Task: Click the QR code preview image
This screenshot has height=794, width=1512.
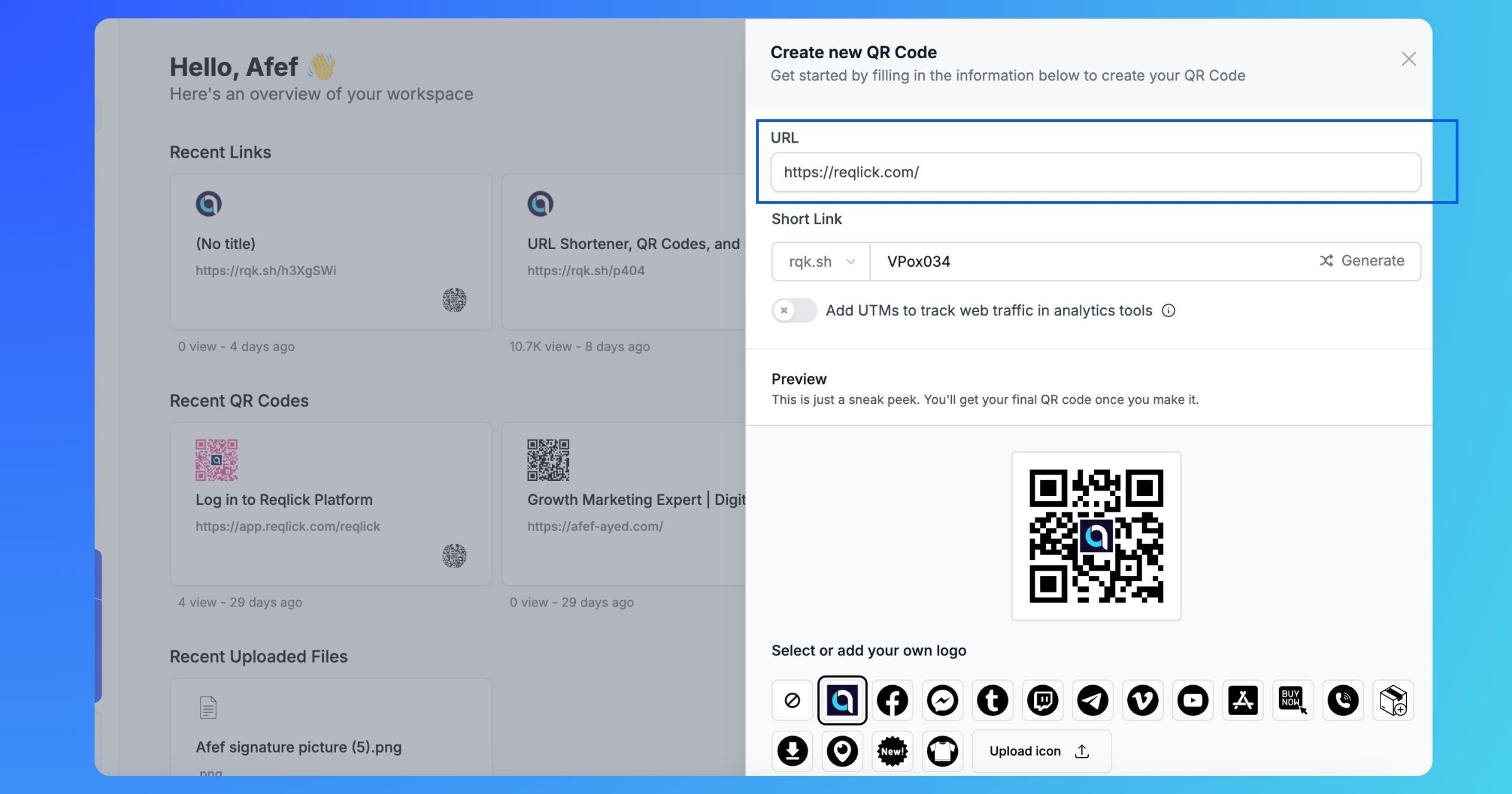Action: point(1095,536)
